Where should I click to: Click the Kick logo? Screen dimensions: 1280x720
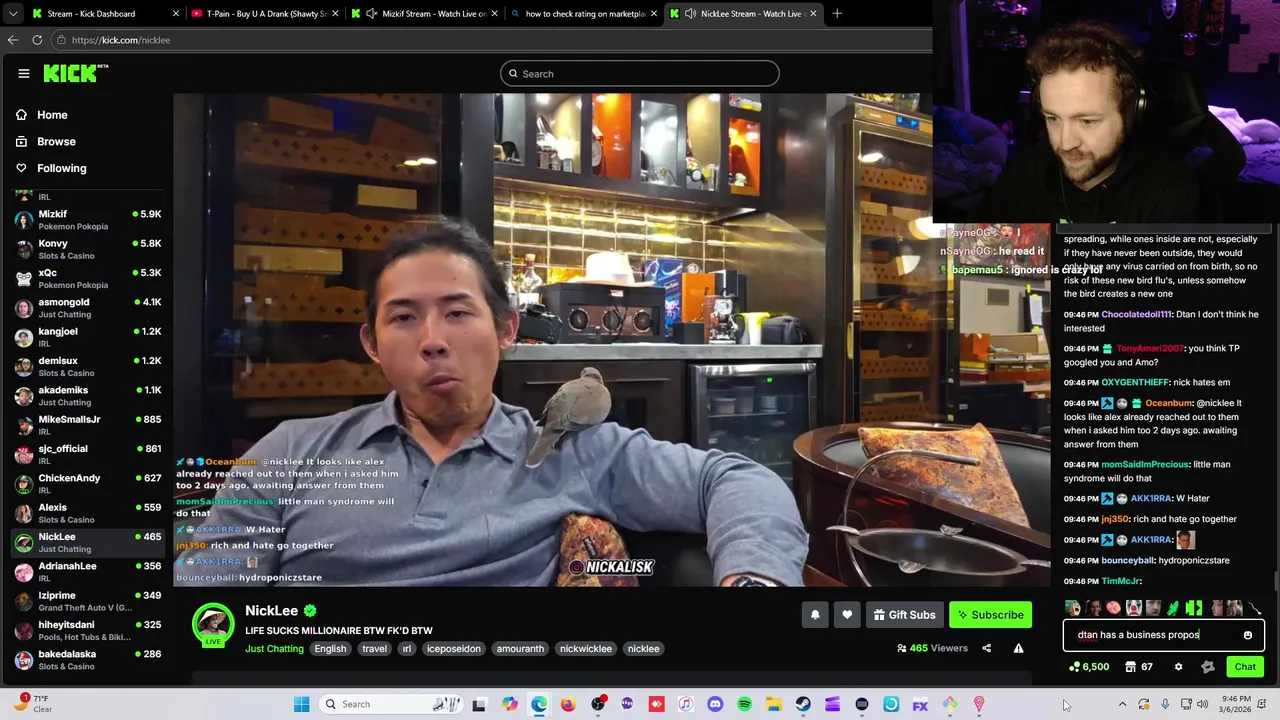pyautogui.click(x=75, y=73)
